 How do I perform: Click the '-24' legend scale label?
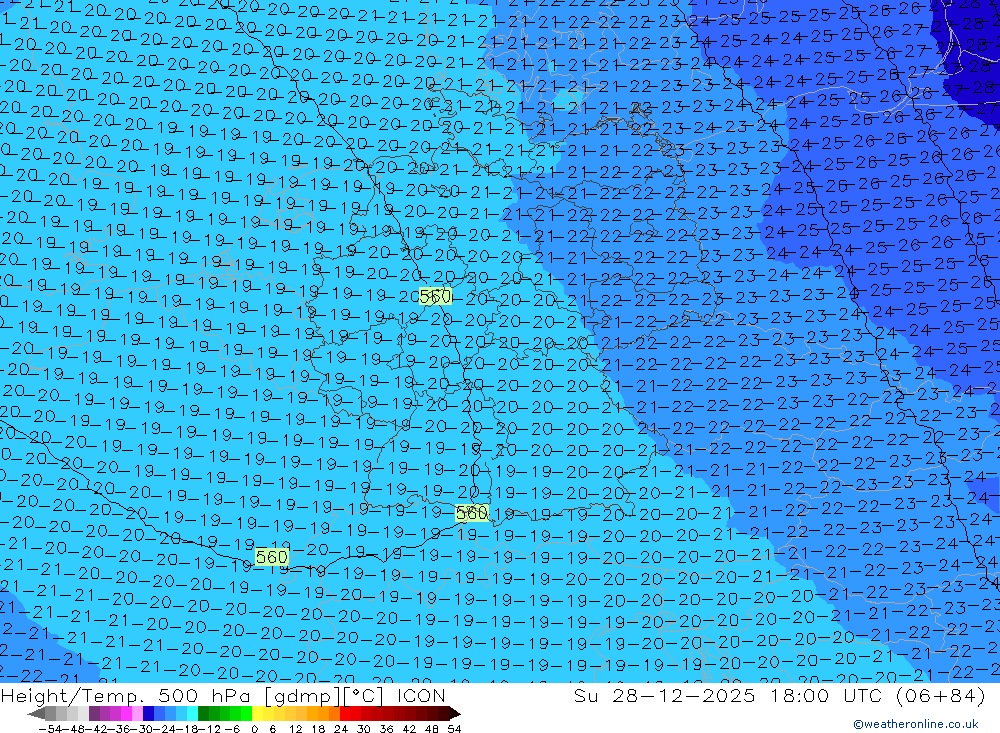coord(166,729)
